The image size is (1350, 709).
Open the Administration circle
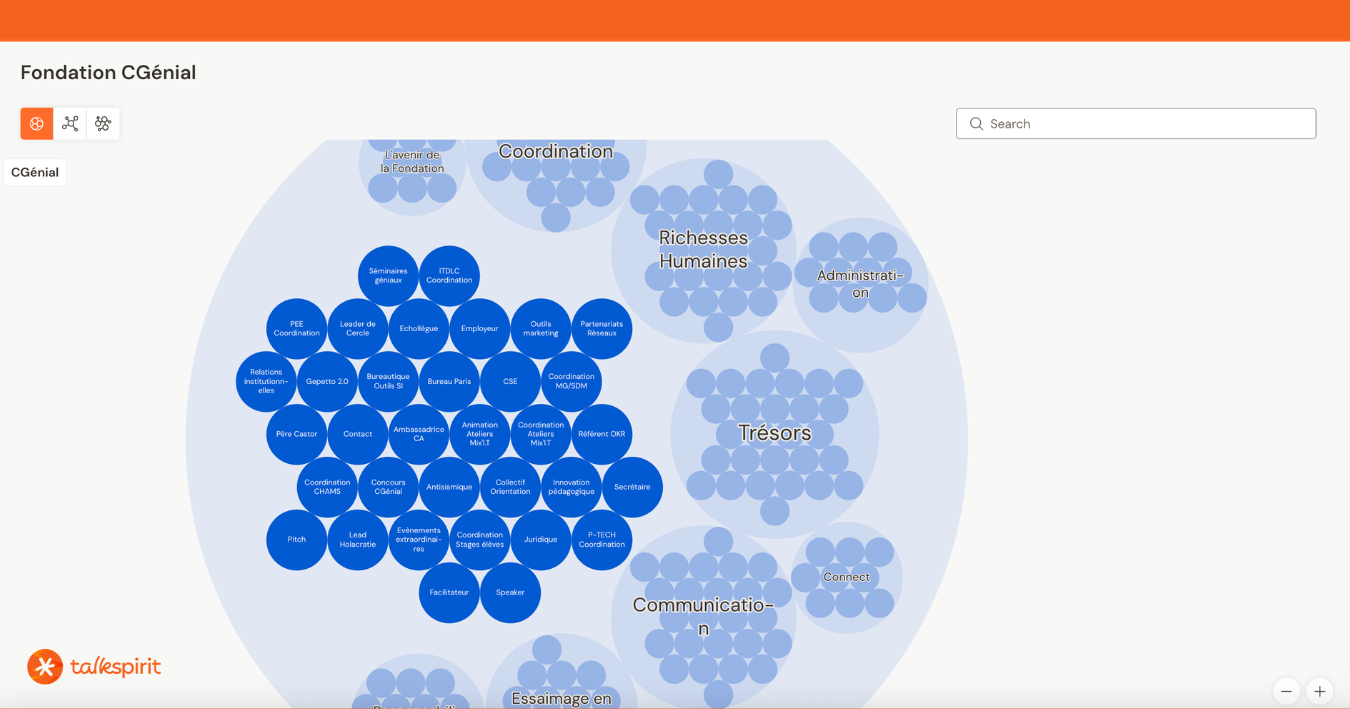(860, 284)
